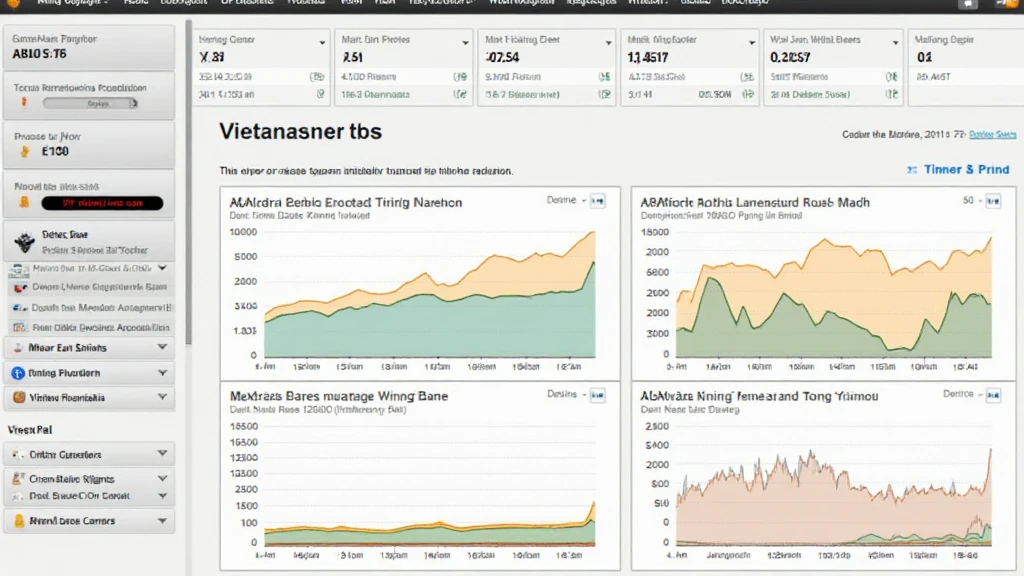Click the orange Vinfare icon in sidebar
The image size is (1024, 576).
click(18, 398)
